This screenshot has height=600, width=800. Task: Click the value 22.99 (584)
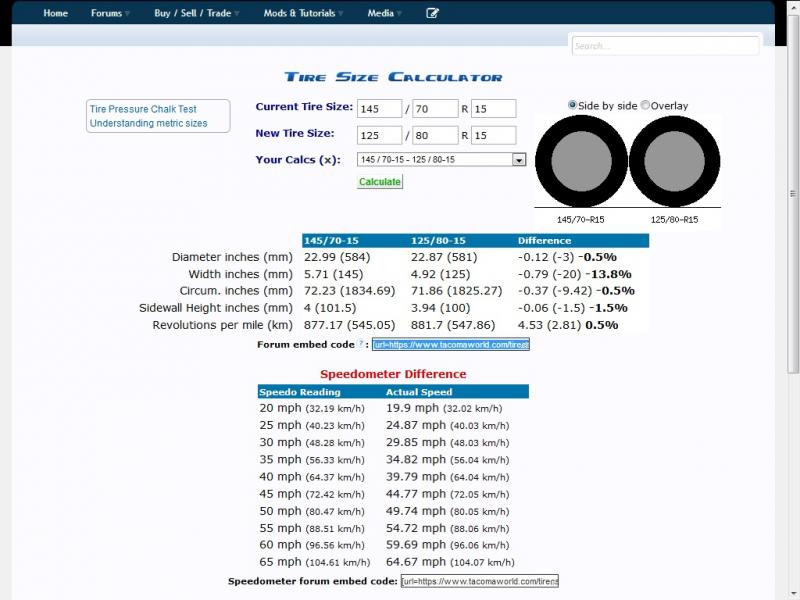(x=337, y=257)
